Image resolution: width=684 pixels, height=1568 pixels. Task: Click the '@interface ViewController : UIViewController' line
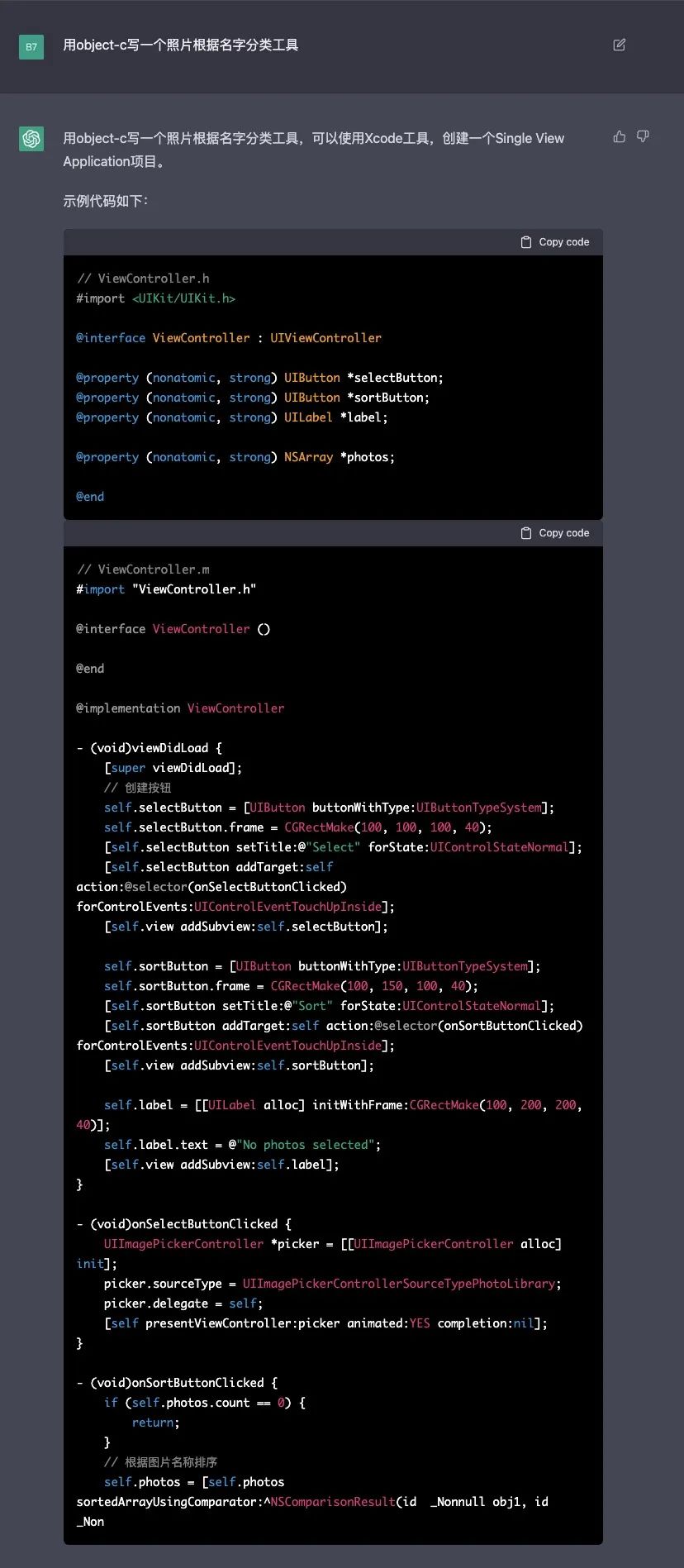click(229, 338)
